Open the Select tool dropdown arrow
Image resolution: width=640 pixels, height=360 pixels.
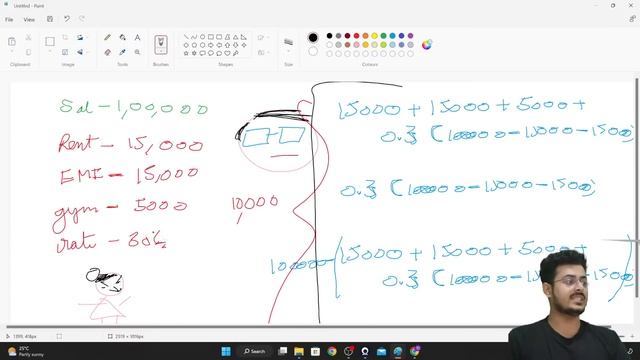50,51
